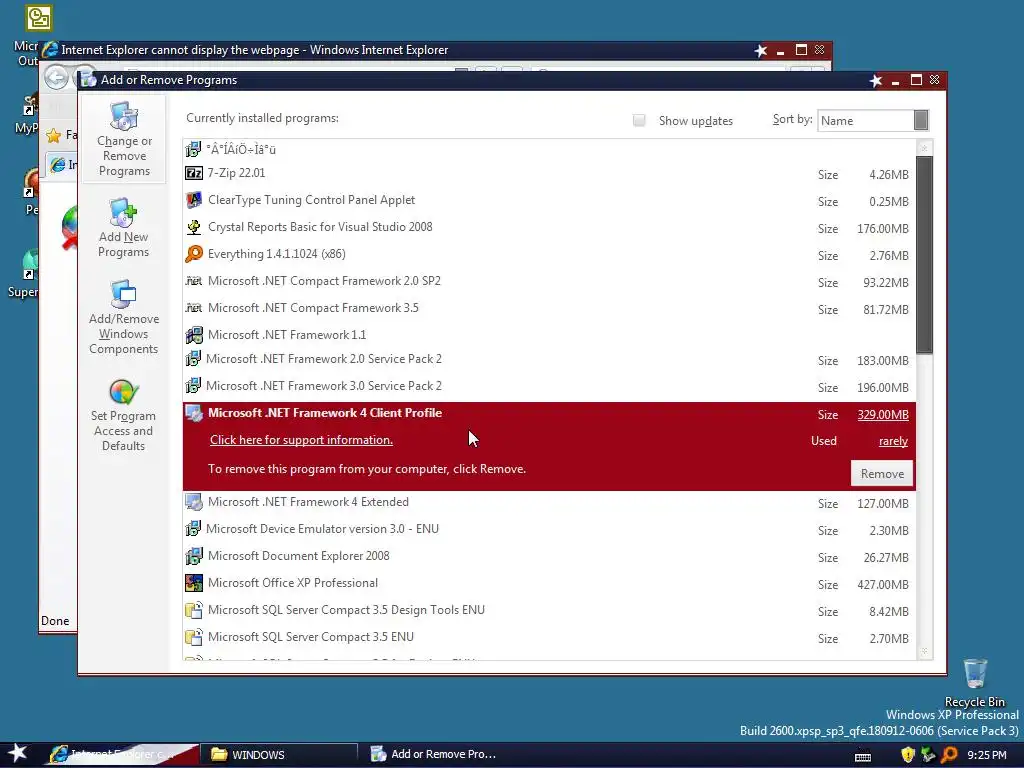Select .NET Framework 2.0 Service Pack 2 icon
The height and width of the screenshot is (768, 1024).
[x=193, y=359]
